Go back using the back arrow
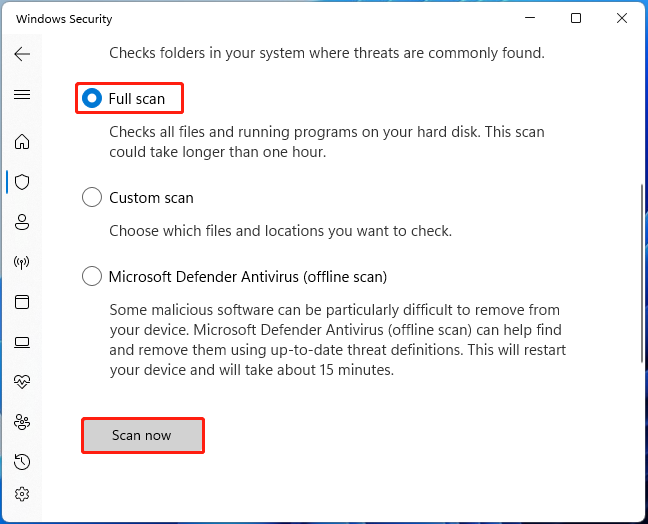The width and height of the screenshot is (648, 524). coord(22,54)
